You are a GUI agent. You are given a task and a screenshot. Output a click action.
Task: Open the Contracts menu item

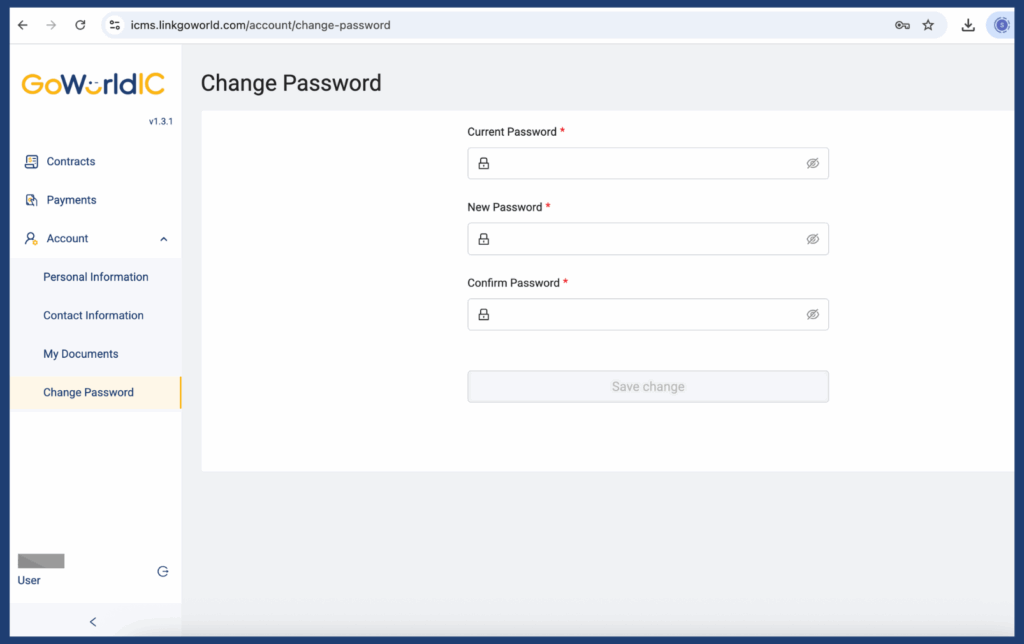(x=70, y=162)
